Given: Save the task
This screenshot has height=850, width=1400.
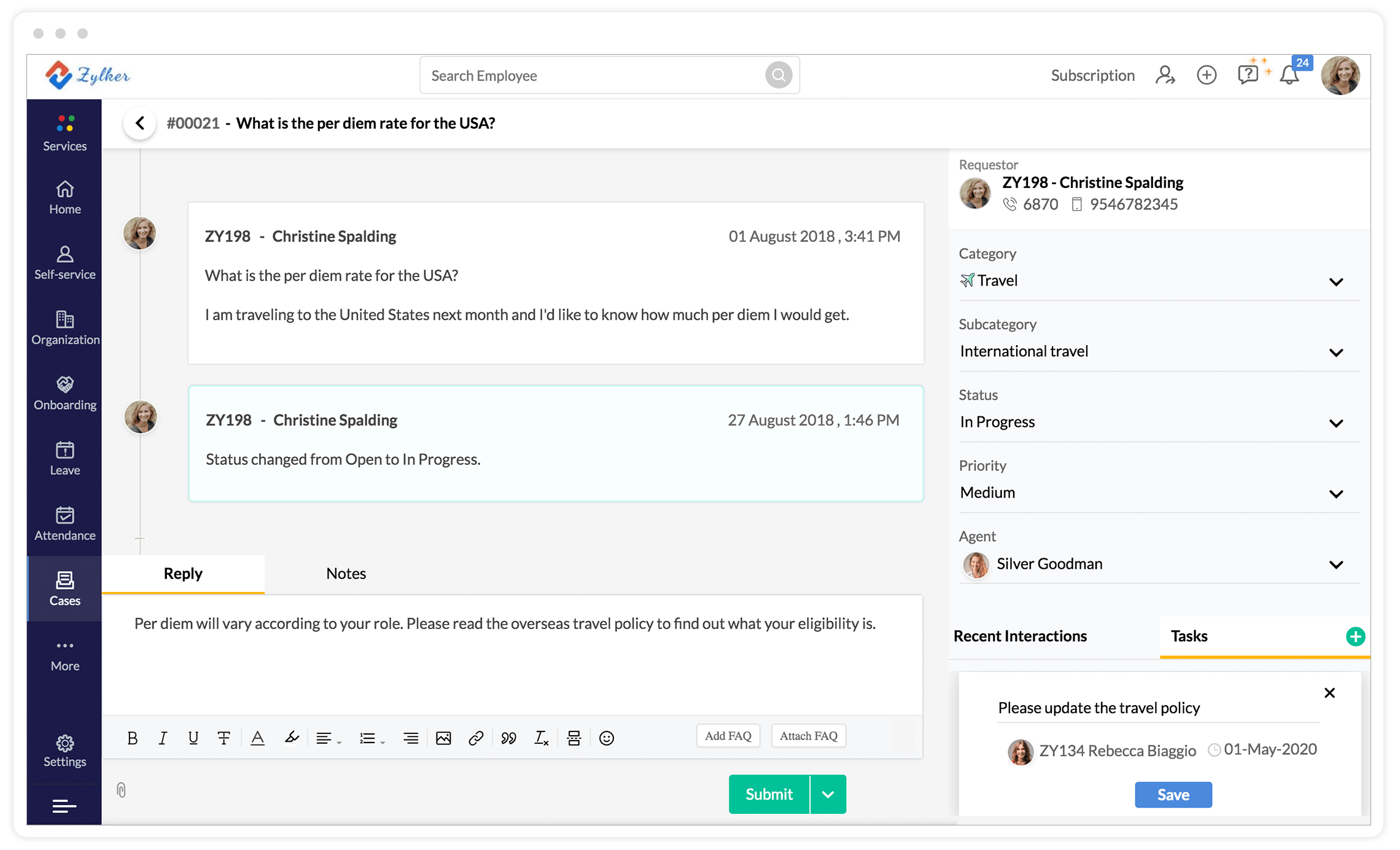Looking at the screenshot, I should coord(1173,795).
